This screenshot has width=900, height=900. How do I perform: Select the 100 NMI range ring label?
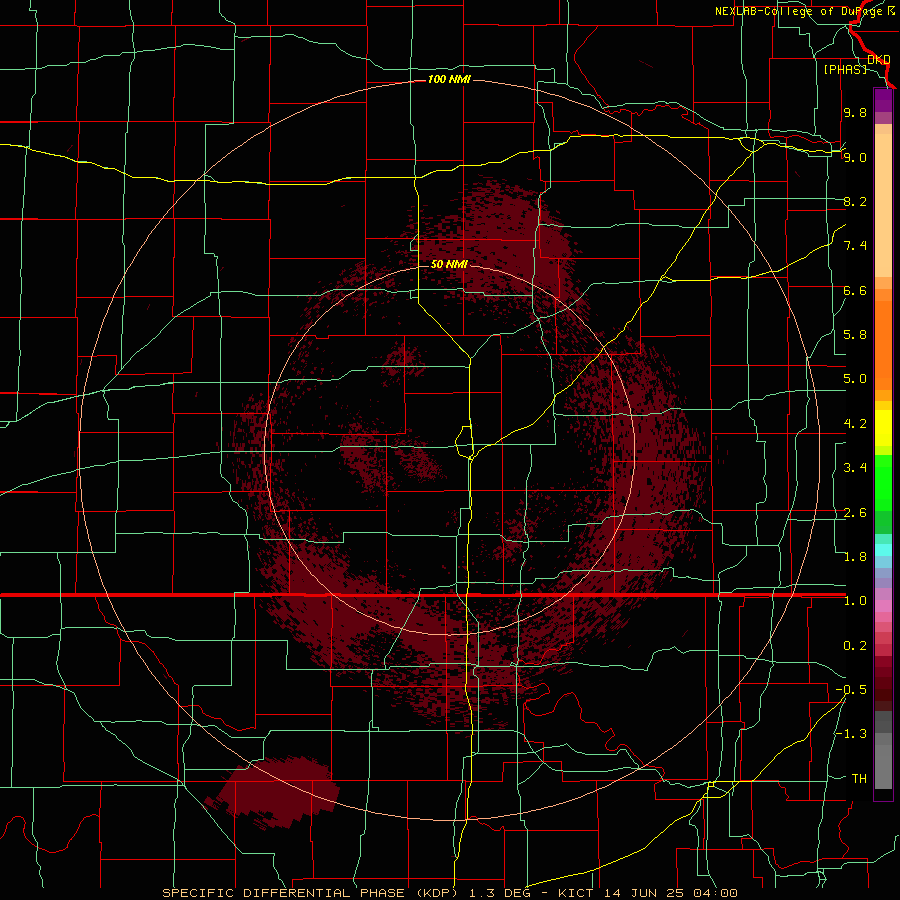[x=449, y=79]
